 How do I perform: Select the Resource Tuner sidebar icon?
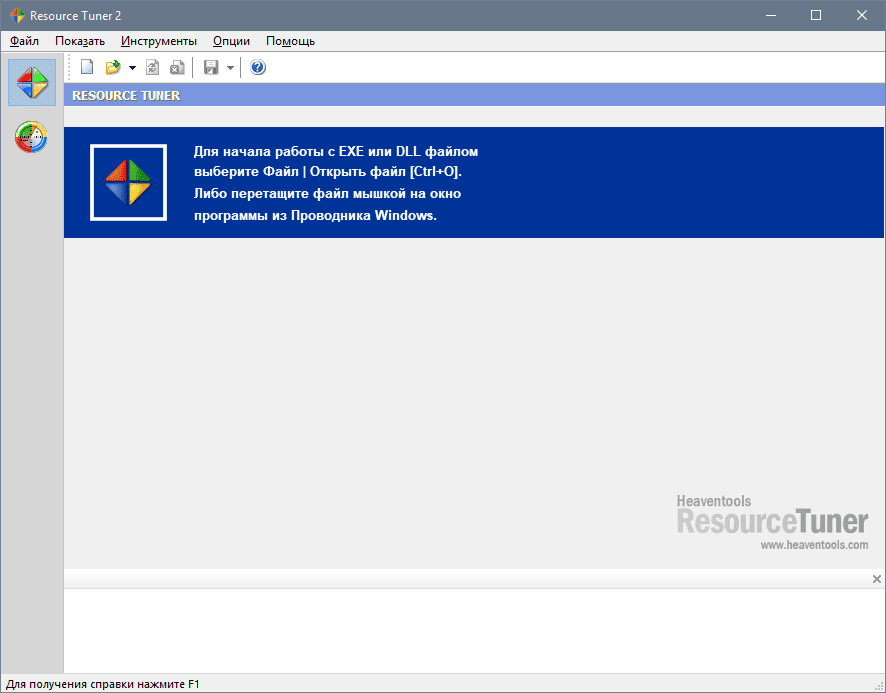(32, 83)
